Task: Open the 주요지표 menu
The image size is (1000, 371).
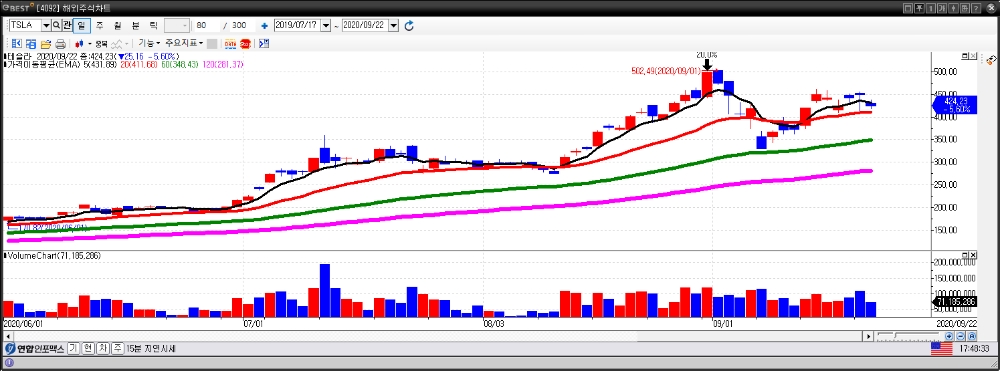Action: tap(184, 43)
